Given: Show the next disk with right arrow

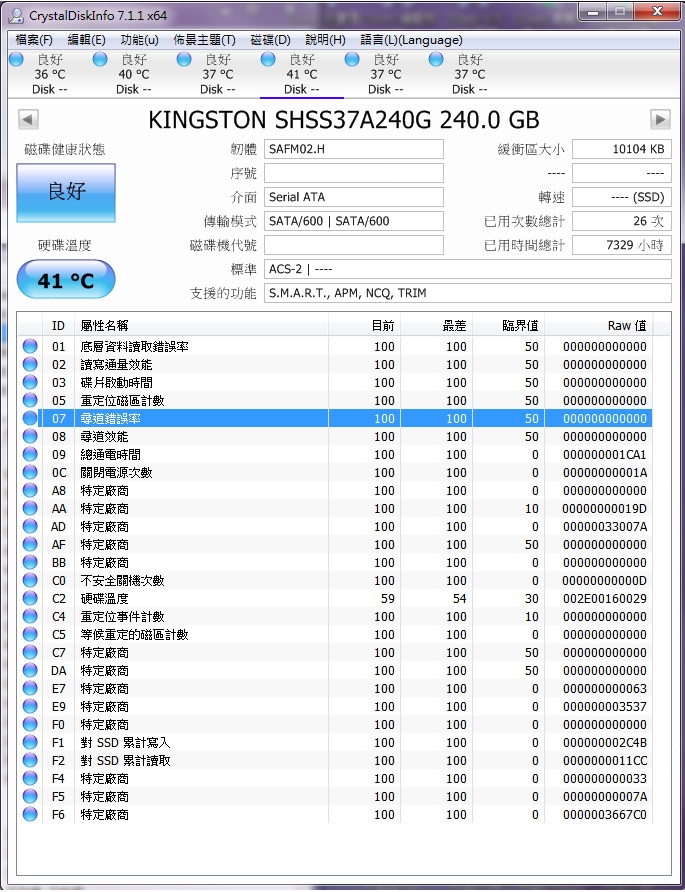Looking at the screenshot, I should 660,119.
